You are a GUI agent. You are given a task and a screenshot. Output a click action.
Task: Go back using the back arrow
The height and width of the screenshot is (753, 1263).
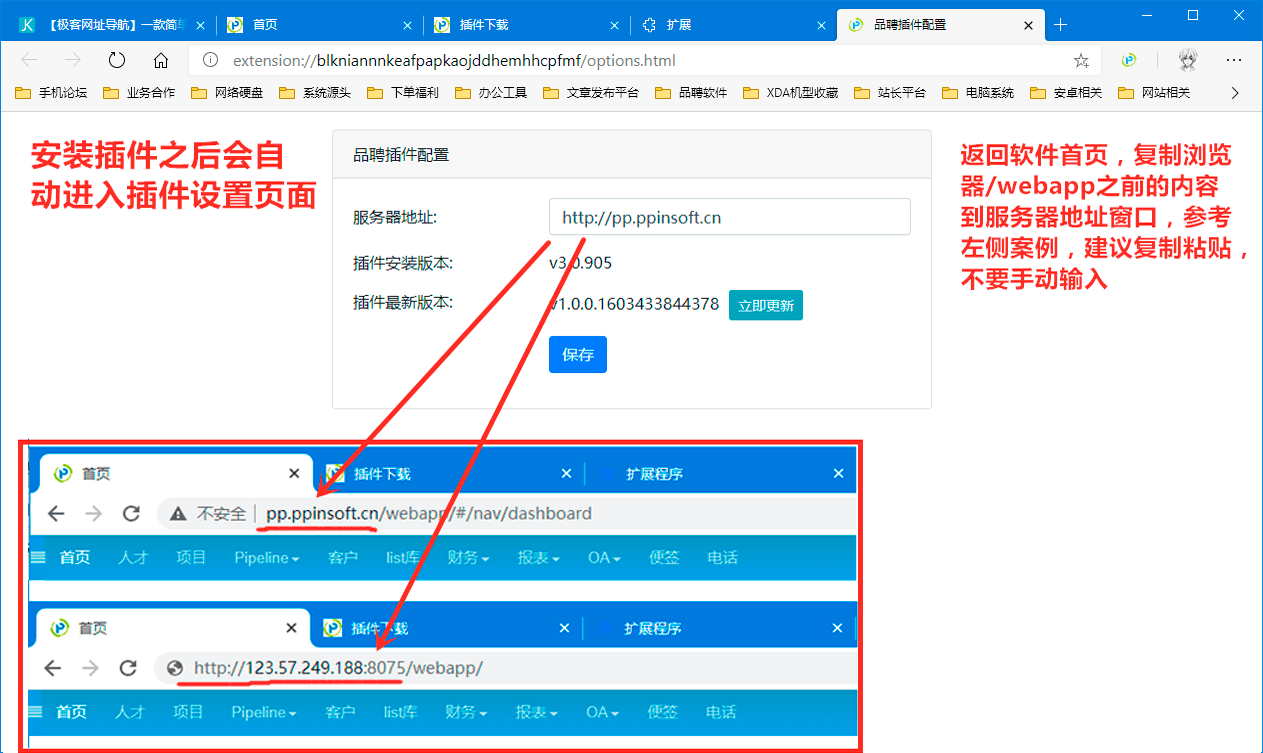point(28,60)
